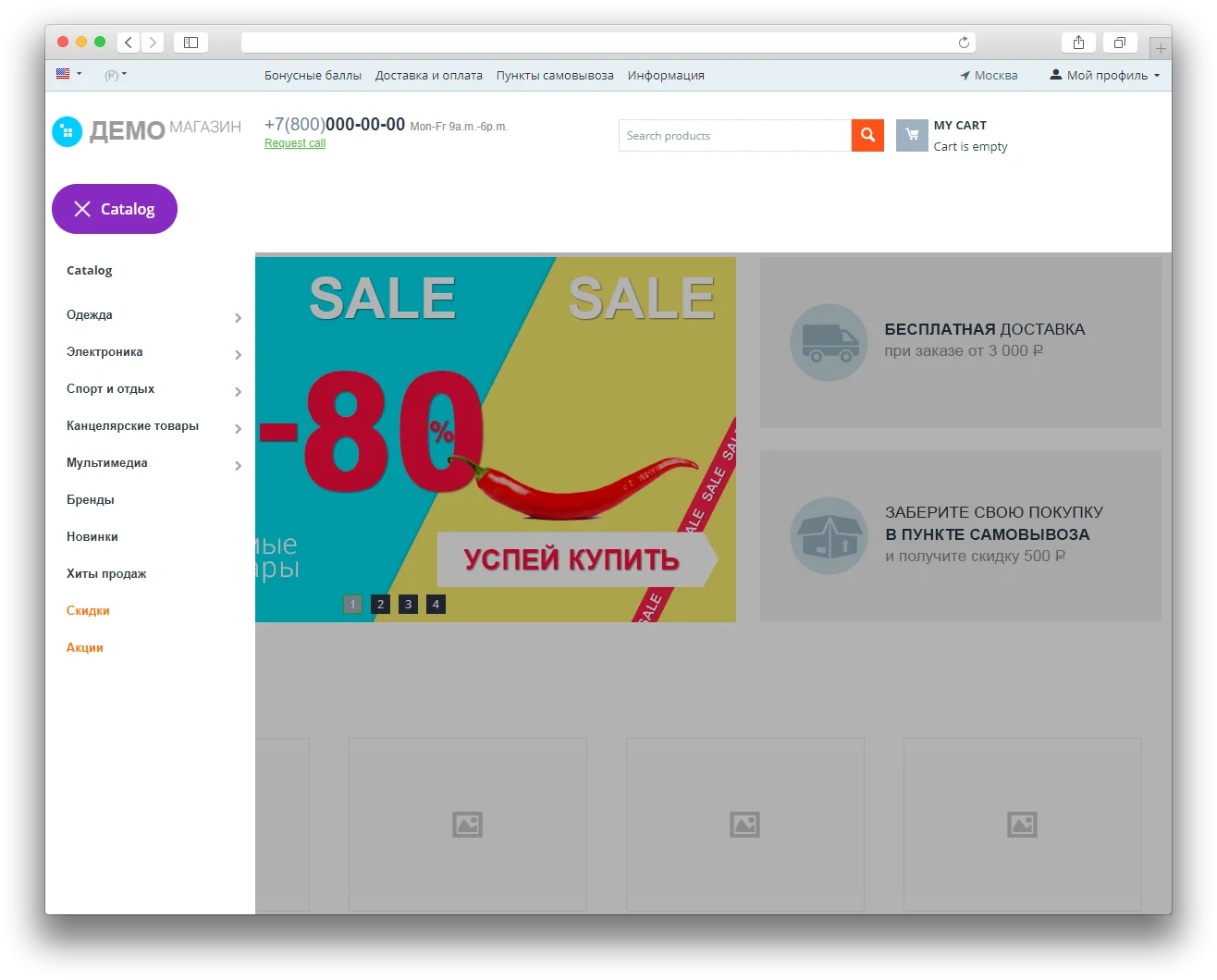Click the pickup box icon
This screenshot has width=1217, height=980.
click(x=830, y=535)
